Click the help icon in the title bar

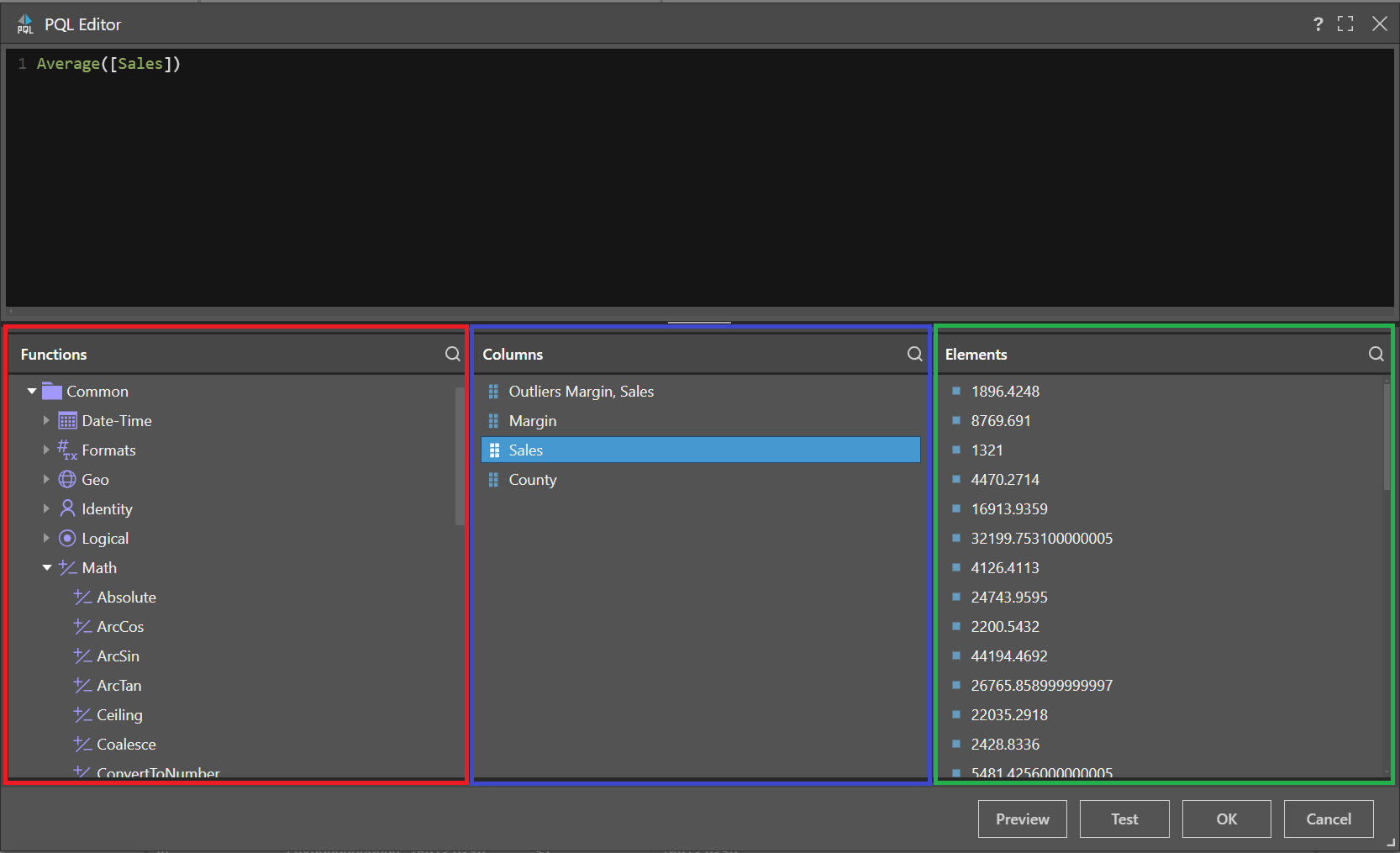pos(1318,24)
